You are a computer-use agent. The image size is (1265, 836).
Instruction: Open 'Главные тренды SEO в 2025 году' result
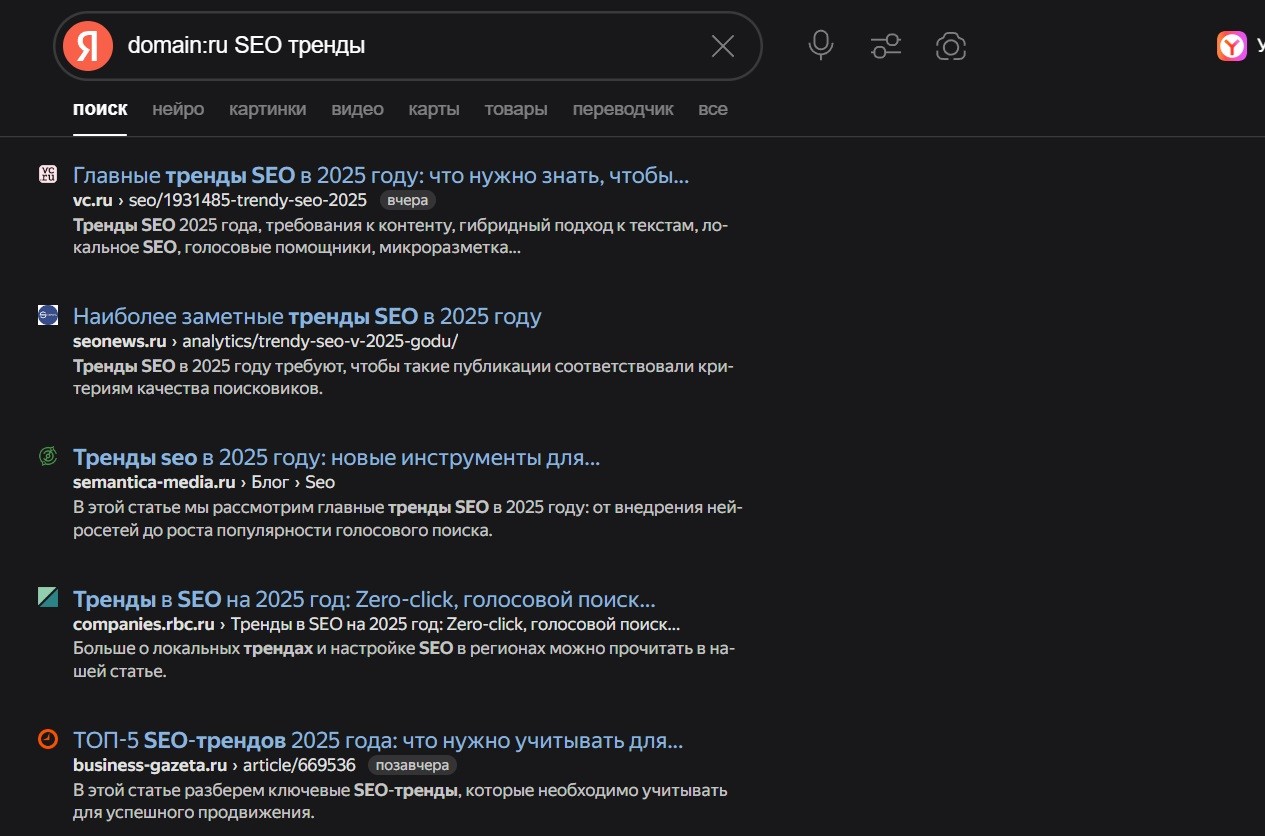380,176
